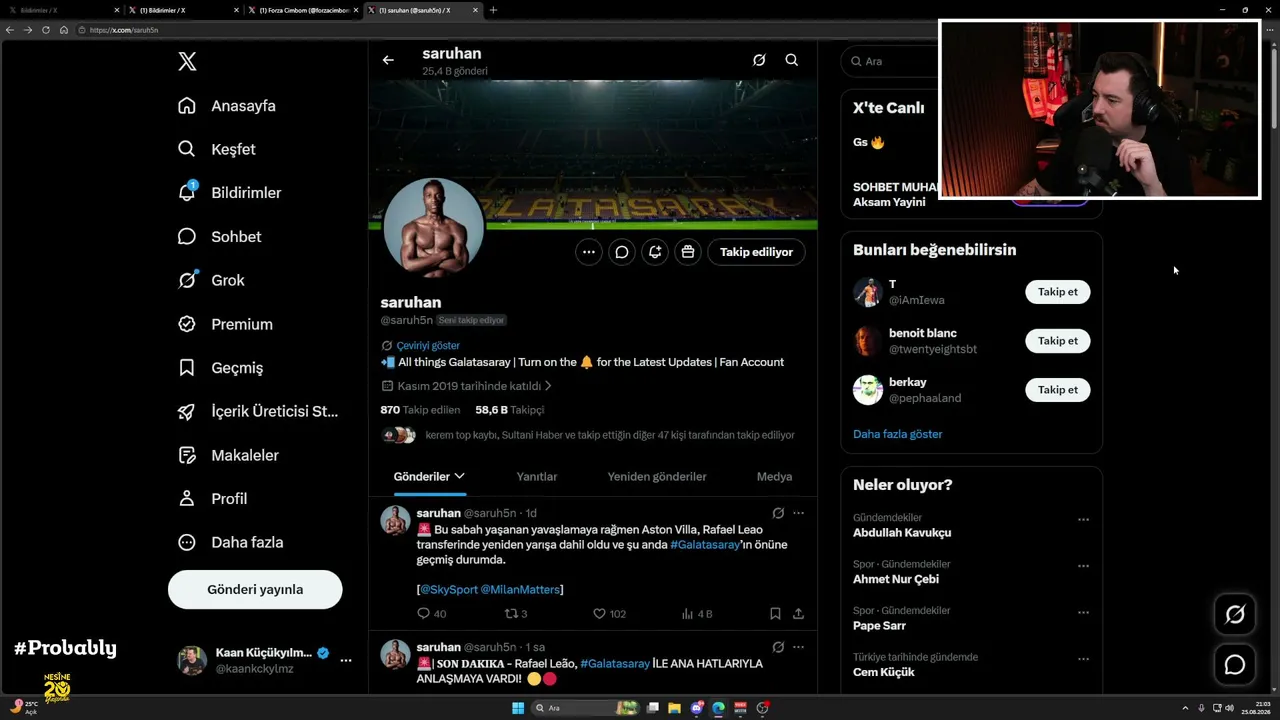Open options for Abdullah Kavukçu trend

click(x=1083, y=520)
